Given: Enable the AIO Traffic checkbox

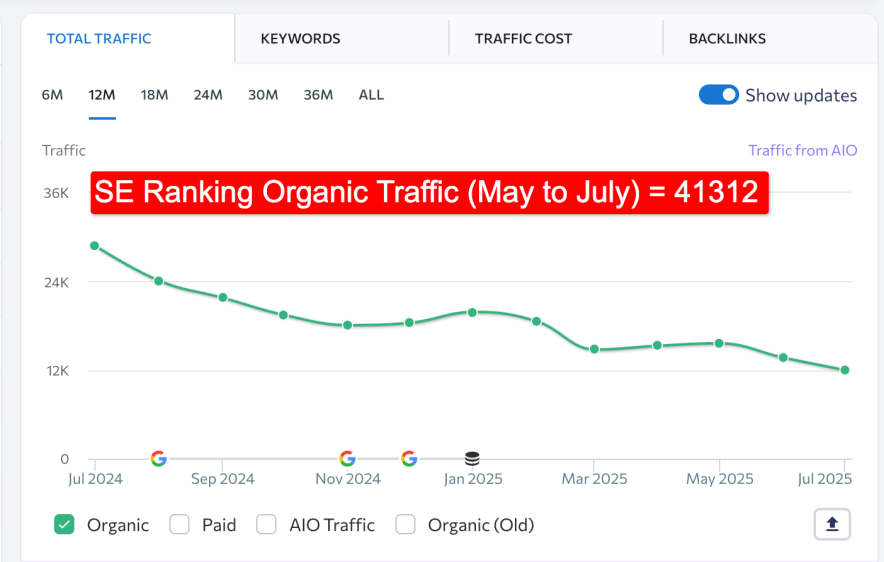Looking at the screenshot, I should [266, 524].
